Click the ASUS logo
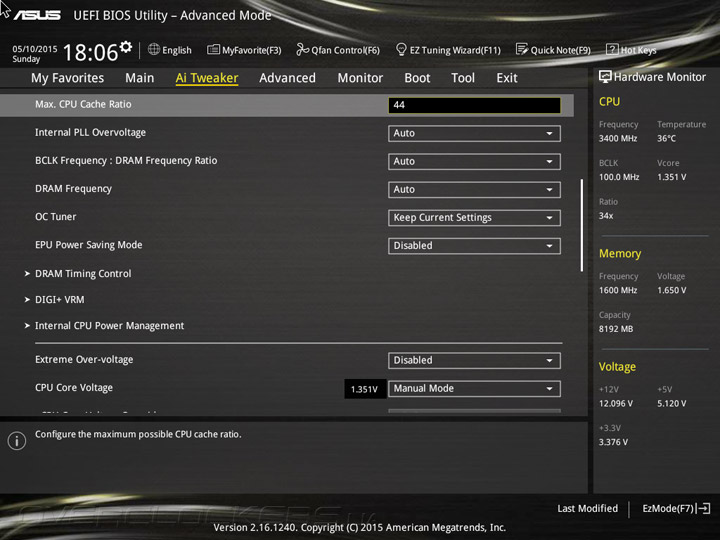This screenshot has width=720, height=540. pos(37,16)
